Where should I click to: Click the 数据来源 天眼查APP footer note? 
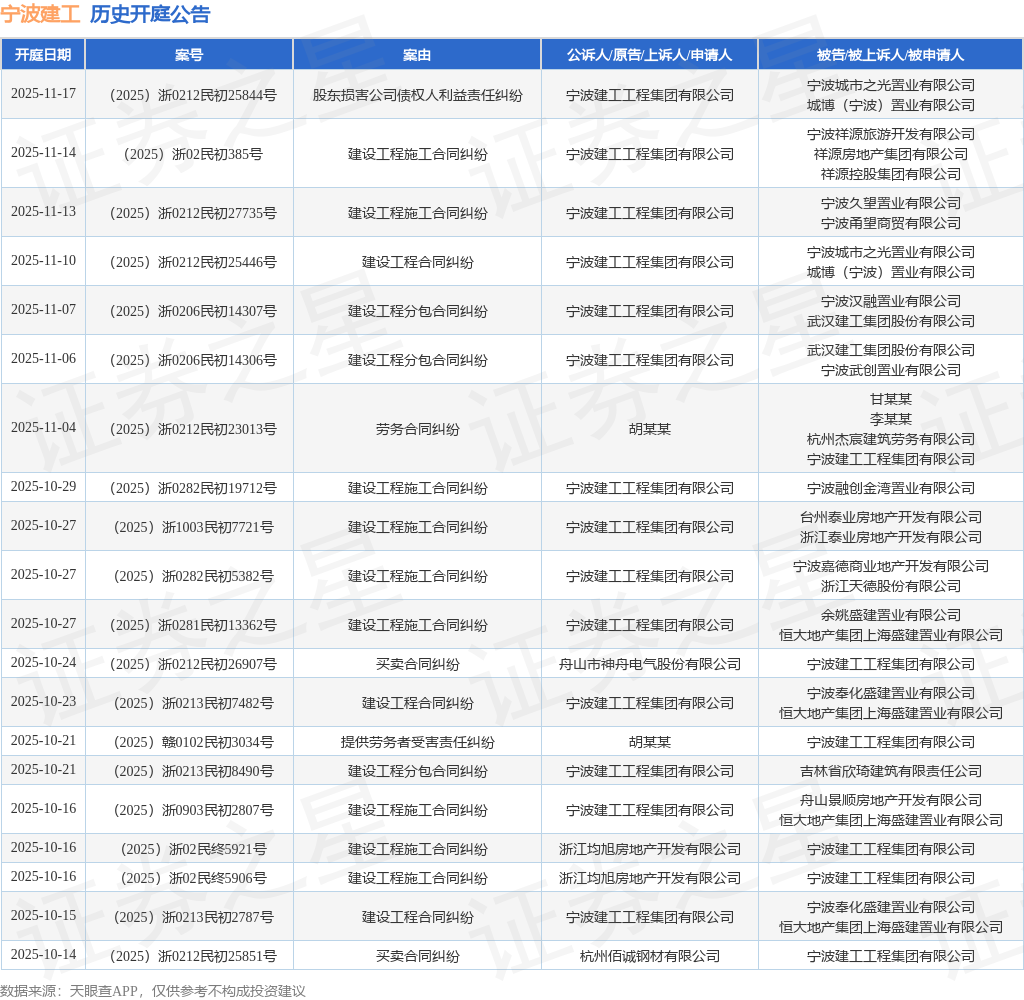(x=153, y=991)
